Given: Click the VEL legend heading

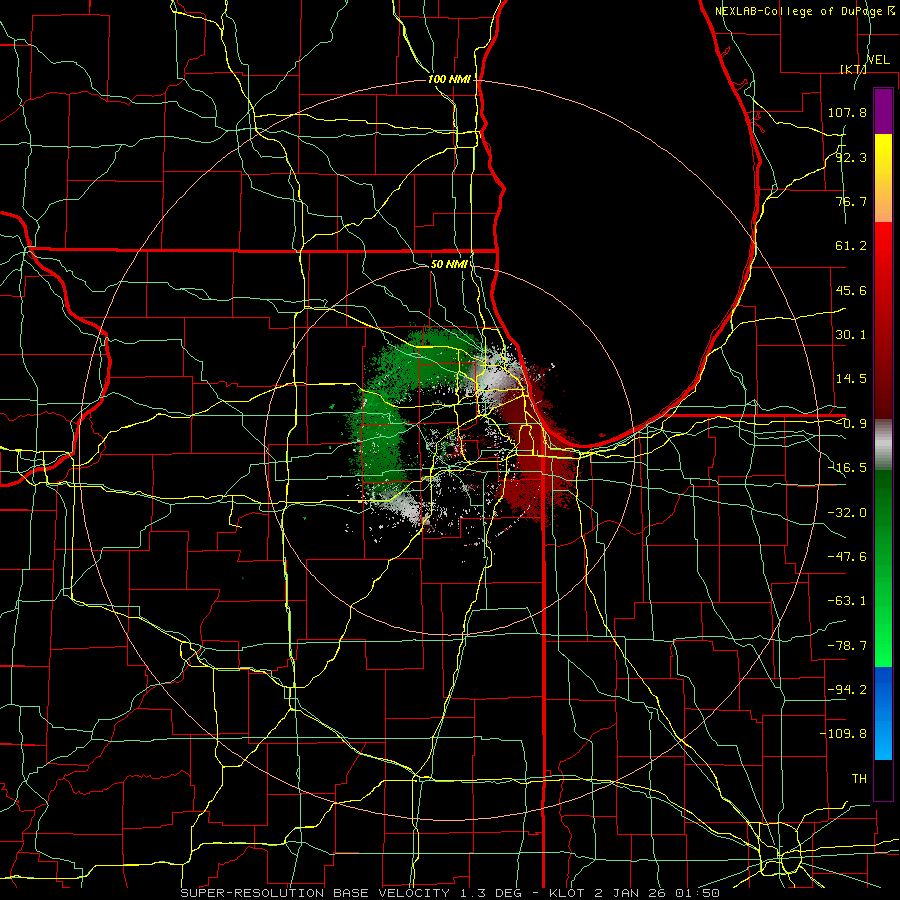Looking at the screenshot, I should pyautogui.click(x=879, y=60).
